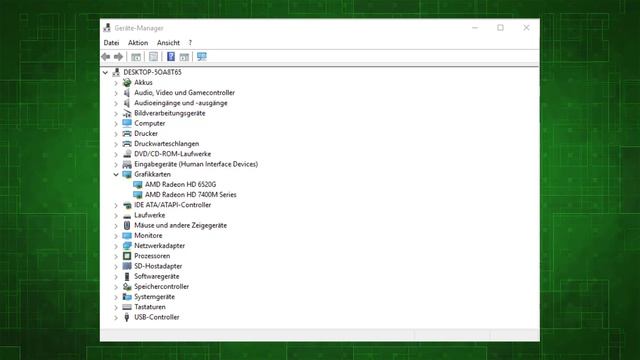Click the Back arrow toolbar icon
640x360 pixels.
106,57
